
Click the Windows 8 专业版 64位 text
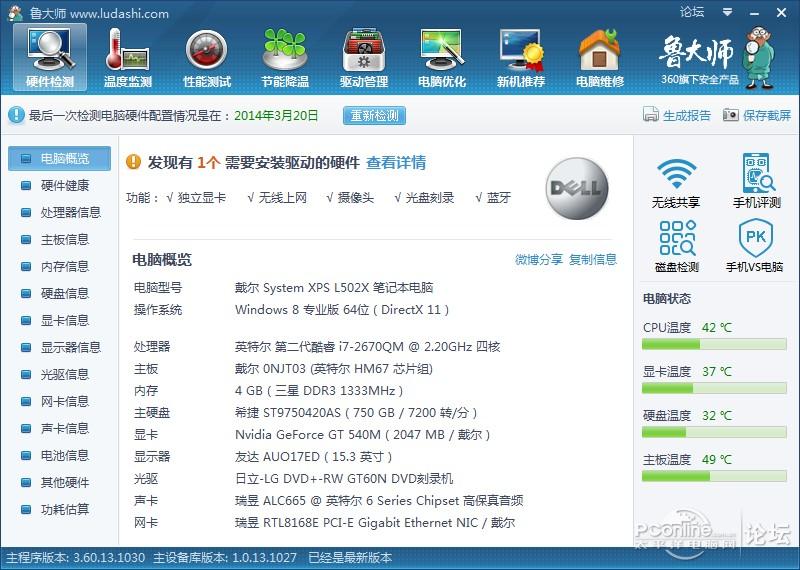point(342,310)
